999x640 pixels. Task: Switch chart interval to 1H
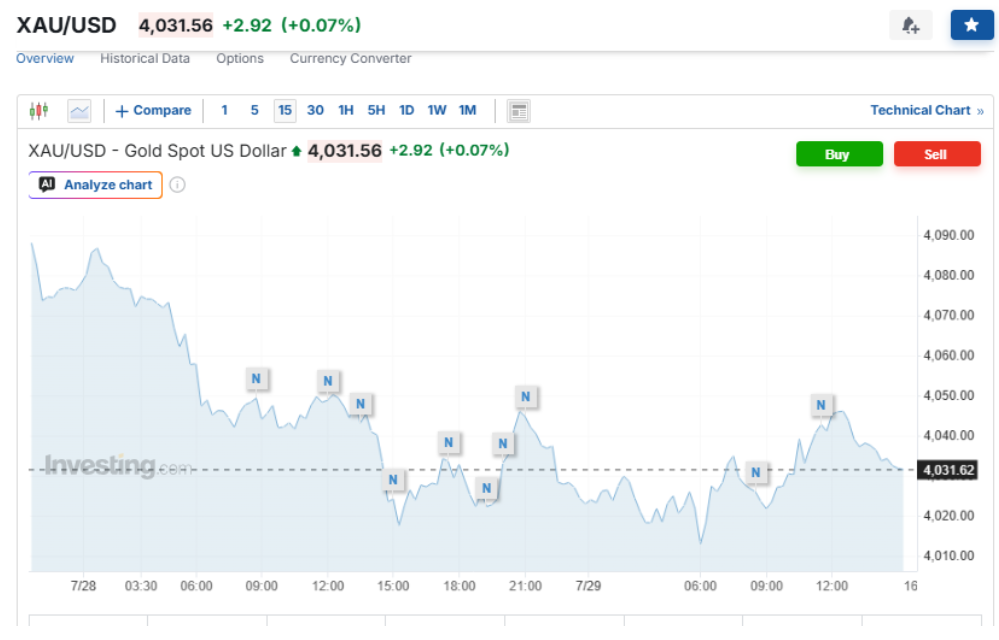pos(346,111)
